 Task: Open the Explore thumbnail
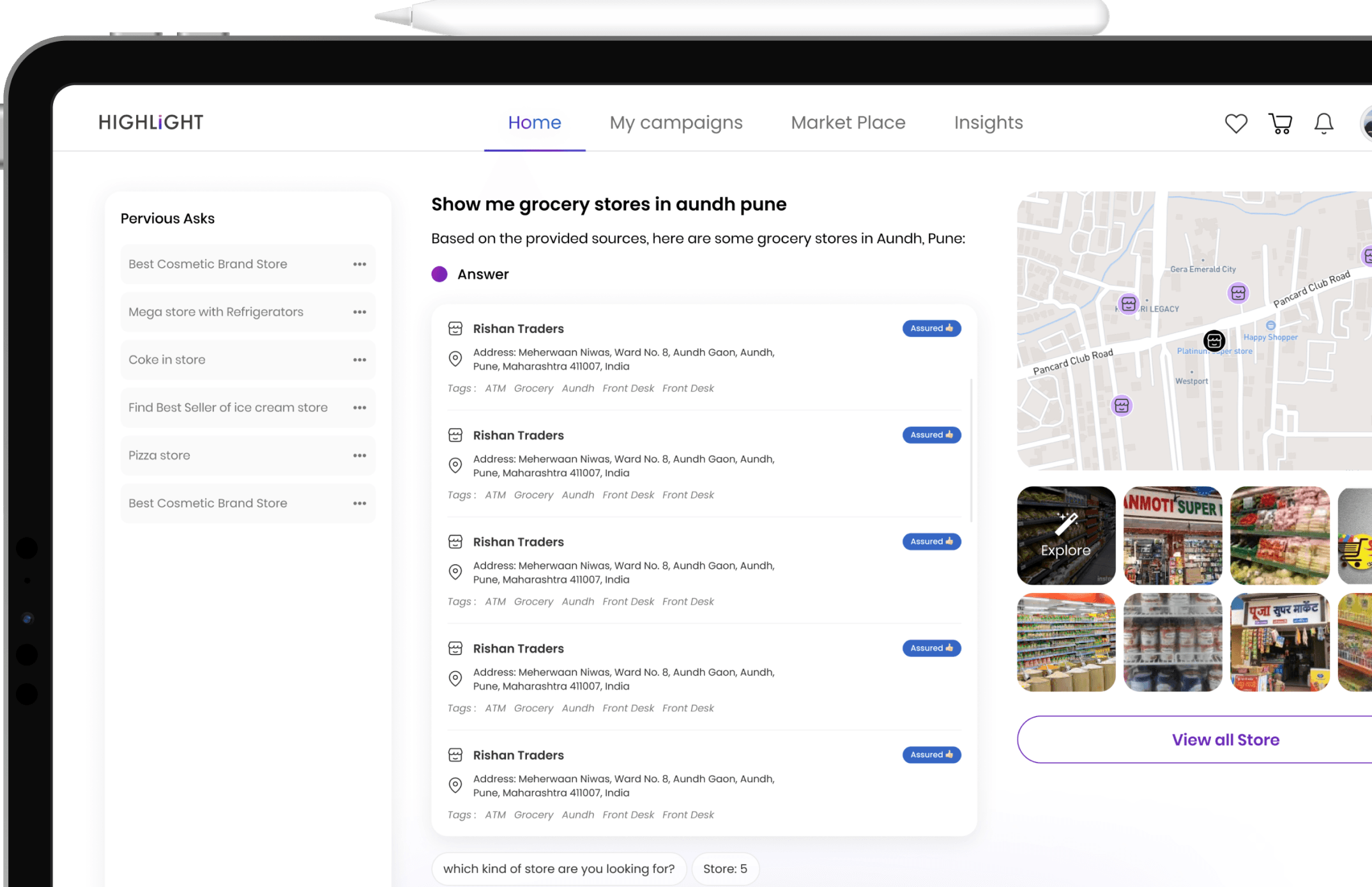tap(1066, 536)
